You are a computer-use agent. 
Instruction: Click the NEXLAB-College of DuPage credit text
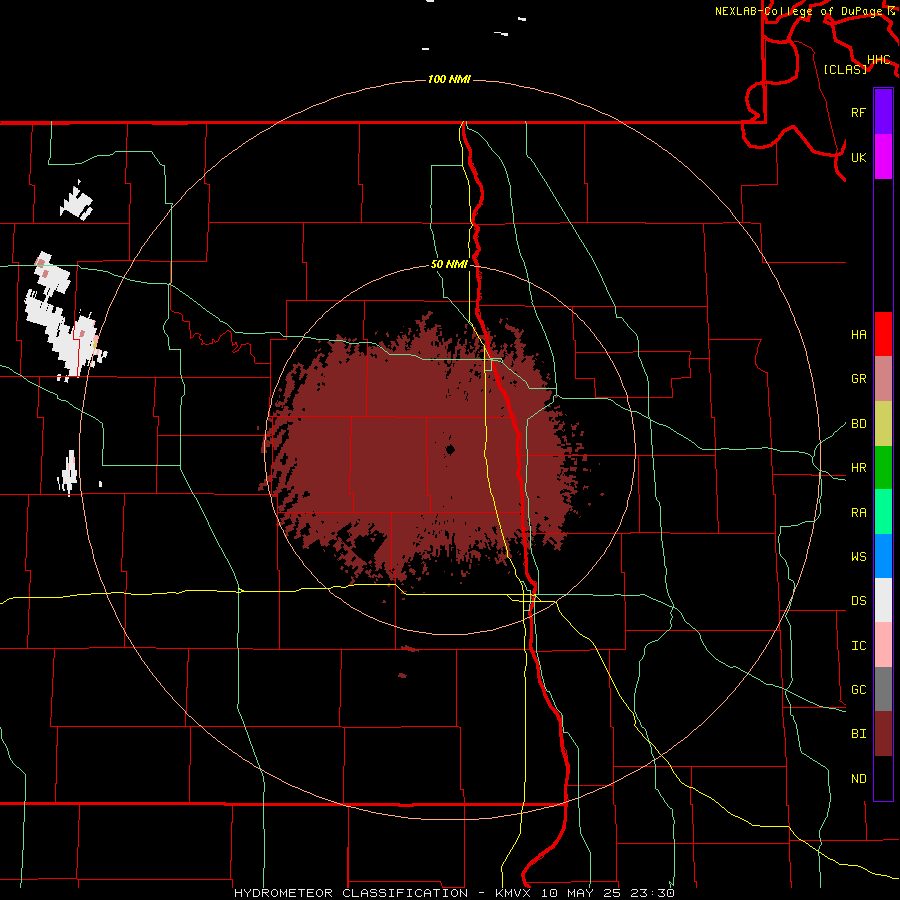tap(800, 11)
